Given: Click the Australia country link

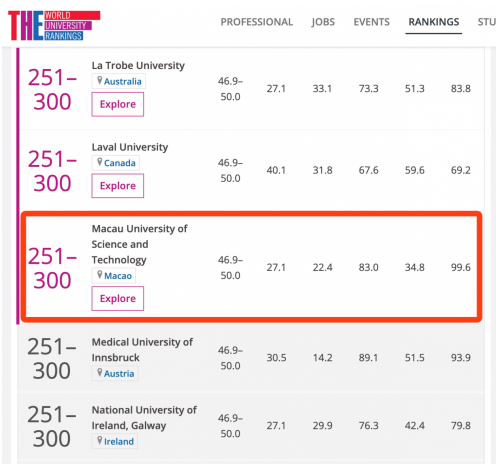Looking at the screenshot, I should click(122, 81).
